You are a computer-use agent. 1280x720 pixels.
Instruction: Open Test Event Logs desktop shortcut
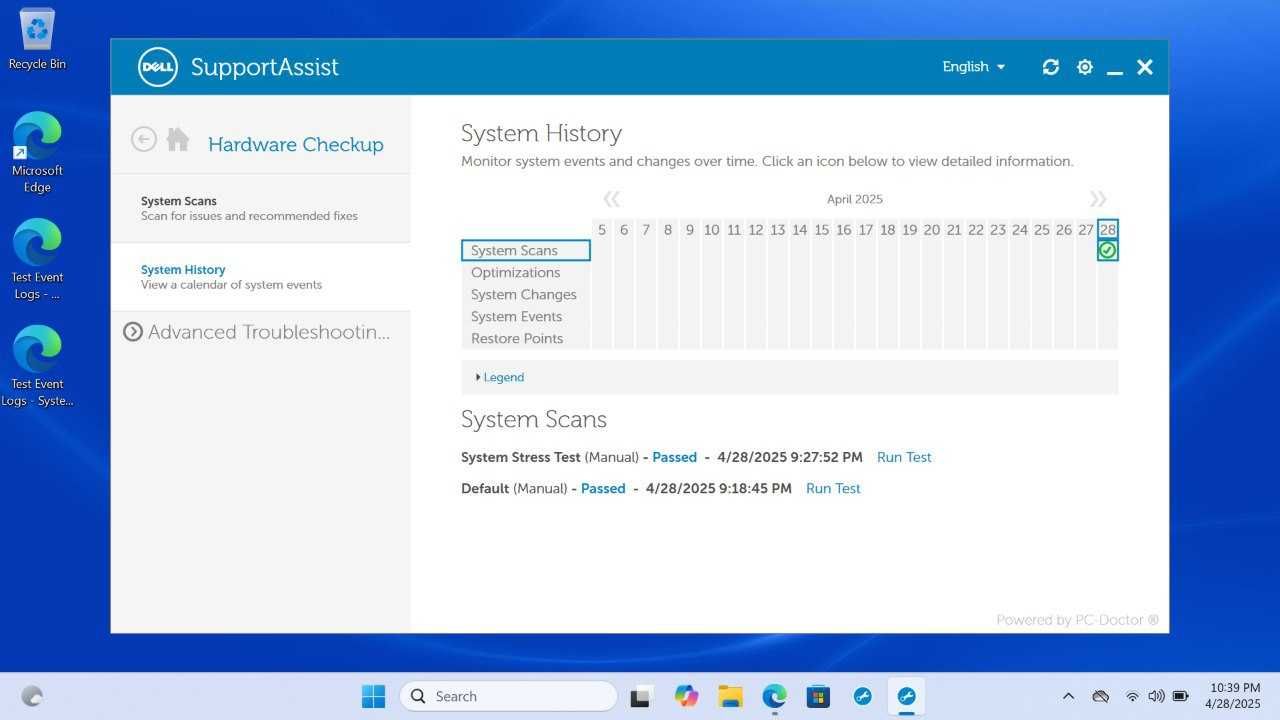tap(37, 259)
